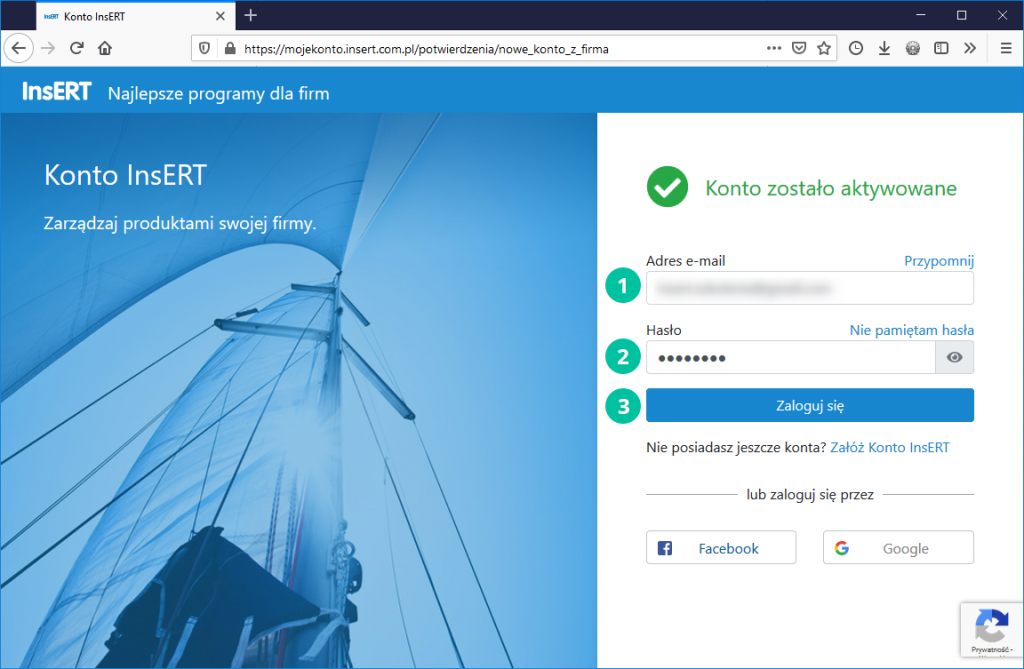This screenshot has height=669, width=1024.
Task: Expand more toolbar tools chevron
Action: click(970, 48)
